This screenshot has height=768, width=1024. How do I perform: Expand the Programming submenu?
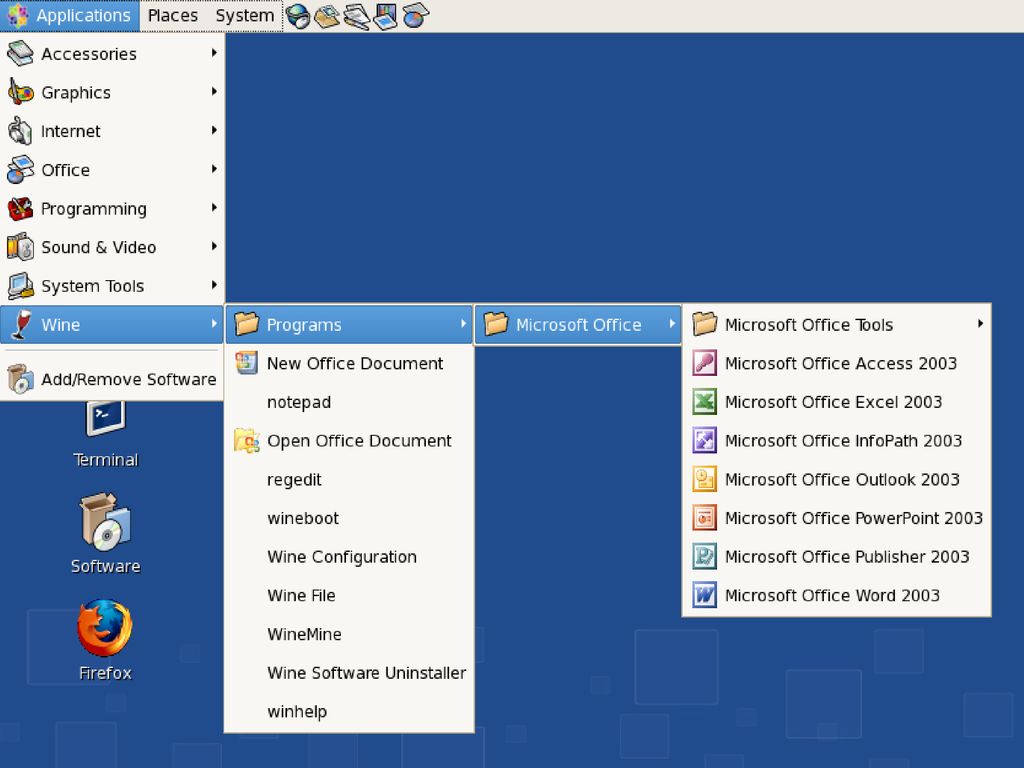112,208
